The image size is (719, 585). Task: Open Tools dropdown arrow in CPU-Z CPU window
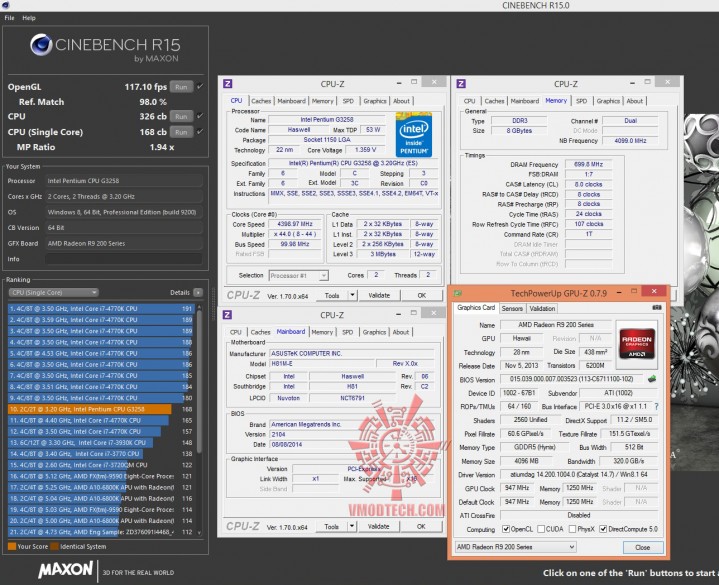[352, 295]
